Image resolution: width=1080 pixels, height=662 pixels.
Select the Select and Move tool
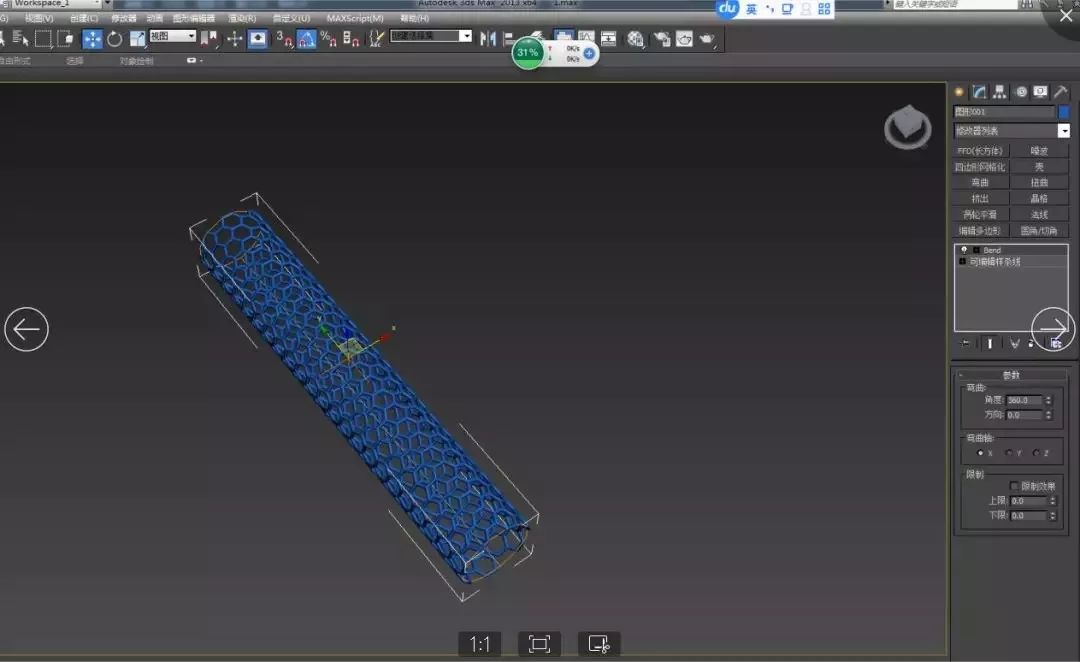pyautogui.click(x=92, y=39)
